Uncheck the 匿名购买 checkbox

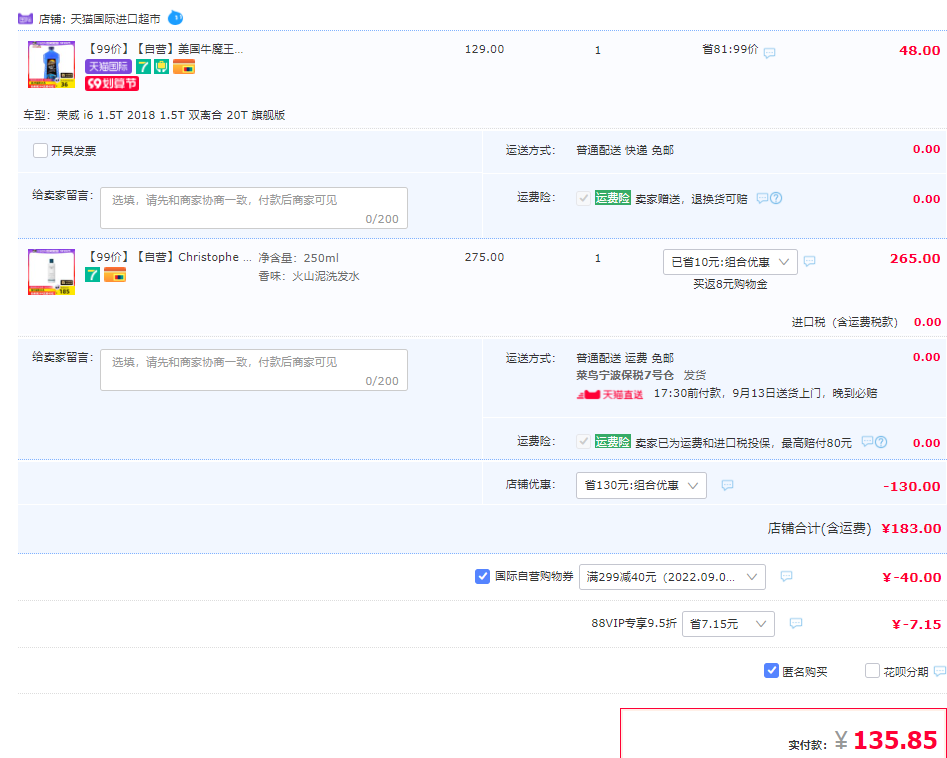click(771, 670)
